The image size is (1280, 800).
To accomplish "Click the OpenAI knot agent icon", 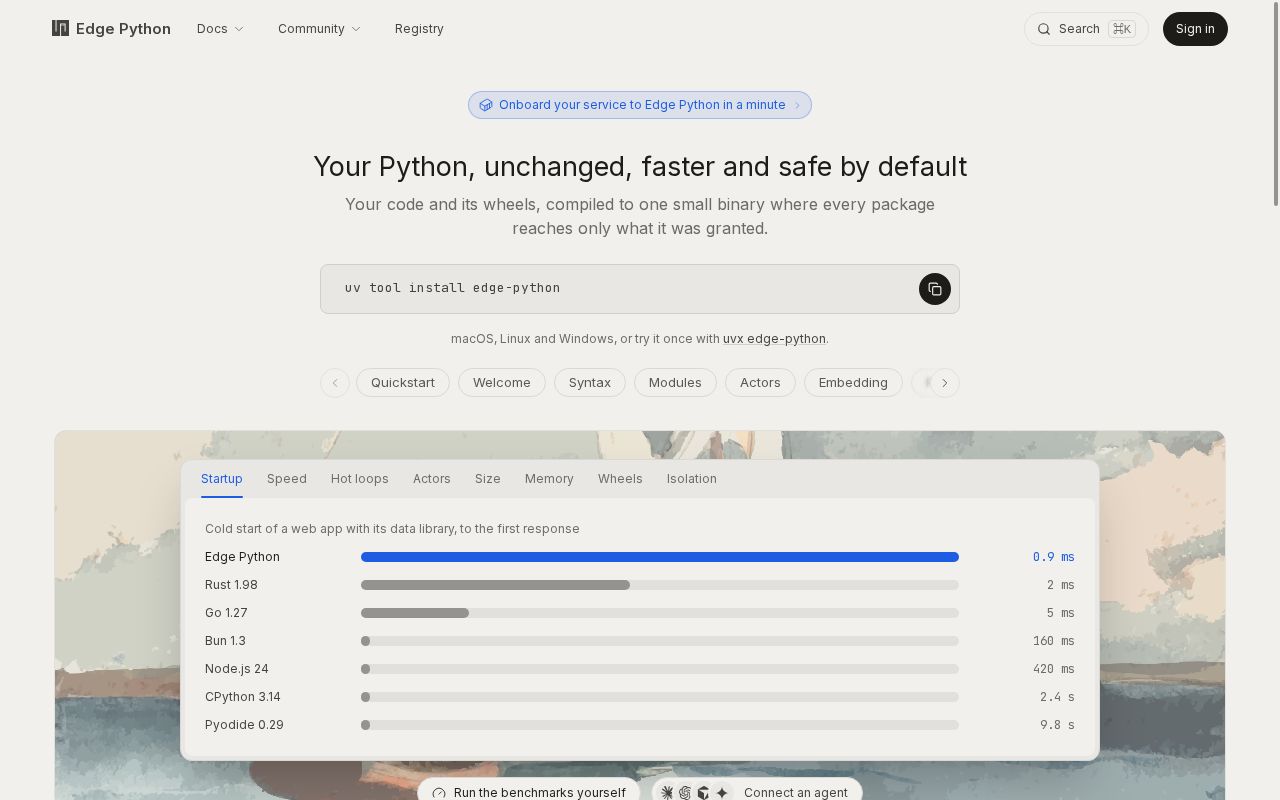I will coord(685,793).
